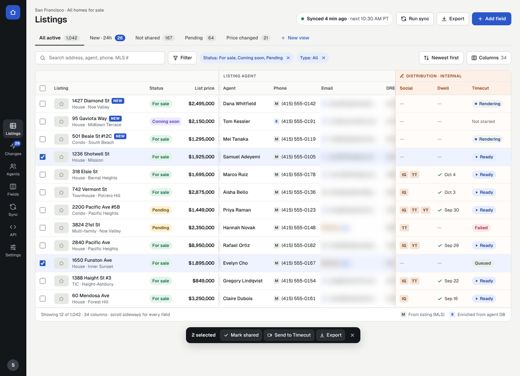Click M source badge for Dana Whitfield phone
Viewport: 520px width, 376px height.
click(276, 104)
